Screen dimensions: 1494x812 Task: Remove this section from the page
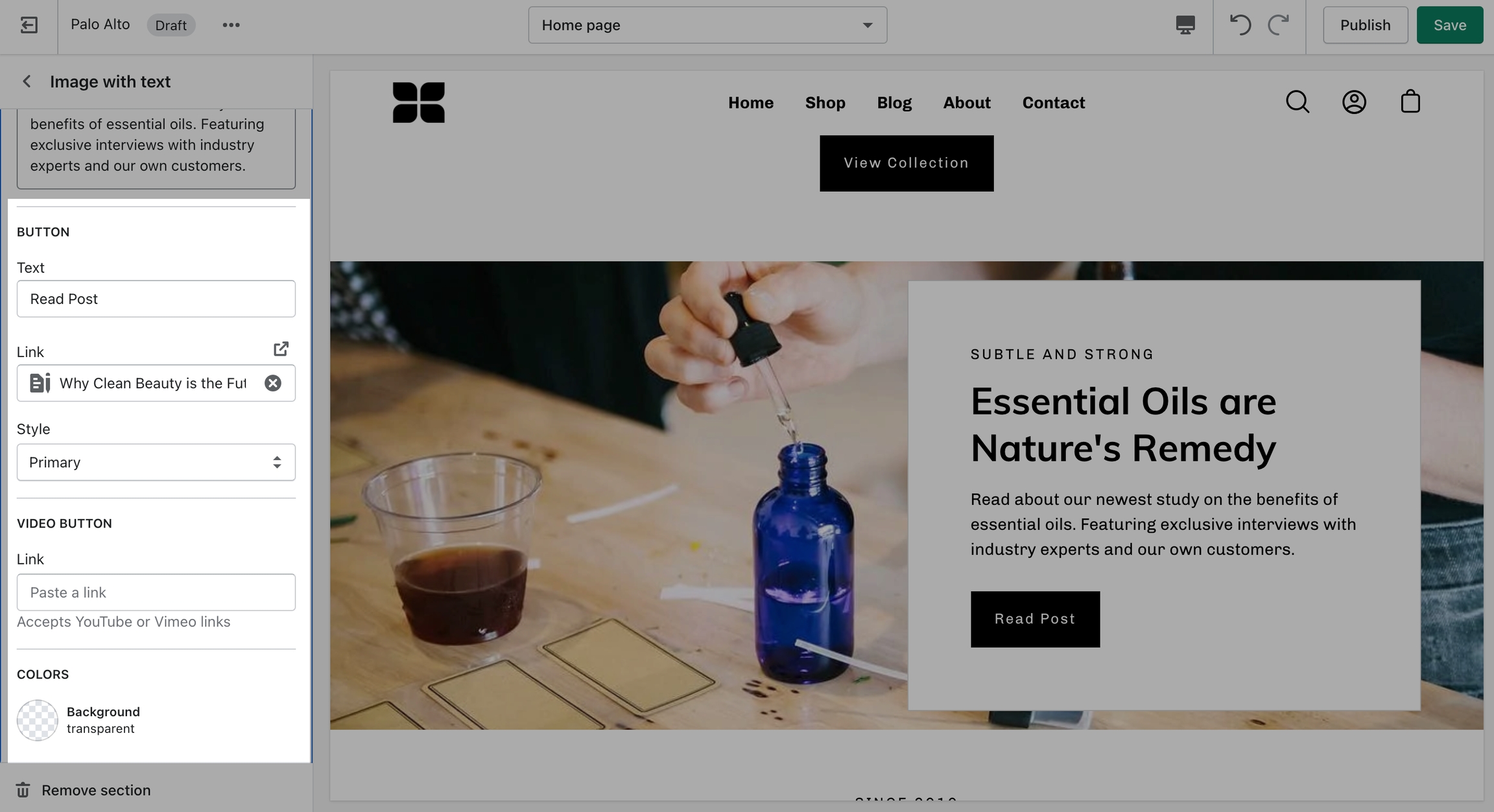click(84, 790)
